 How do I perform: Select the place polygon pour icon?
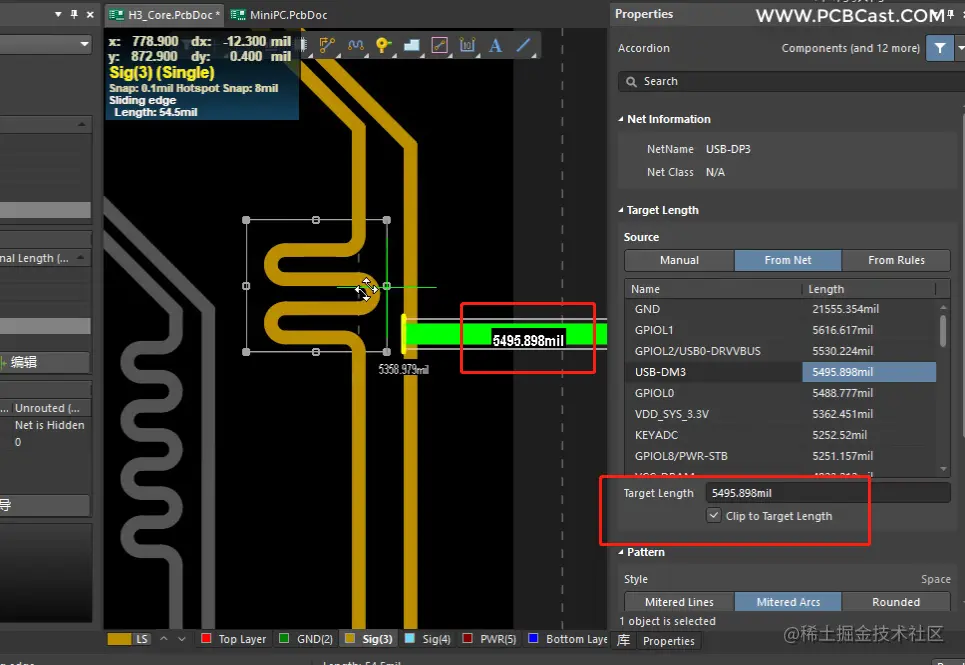coord(411,45)
